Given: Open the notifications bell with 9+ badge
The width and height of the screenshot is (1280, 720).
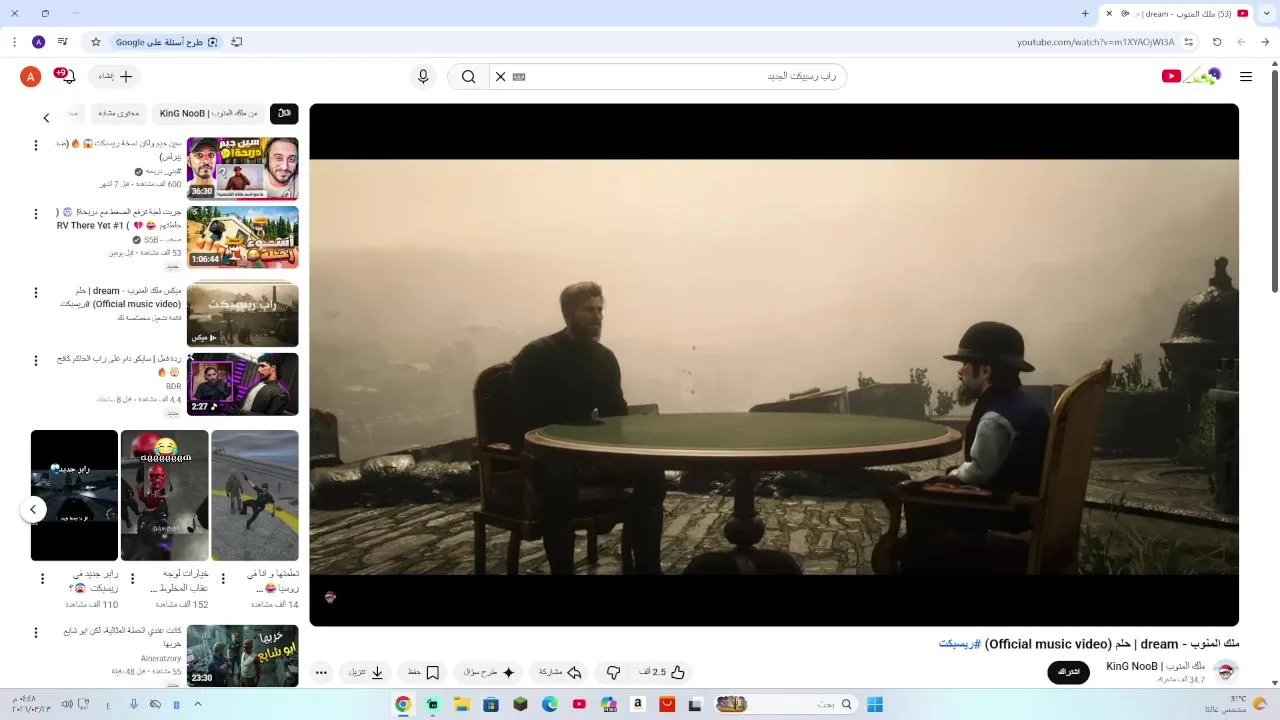Looking at the screenshot, I should click(x=66, y=76).
